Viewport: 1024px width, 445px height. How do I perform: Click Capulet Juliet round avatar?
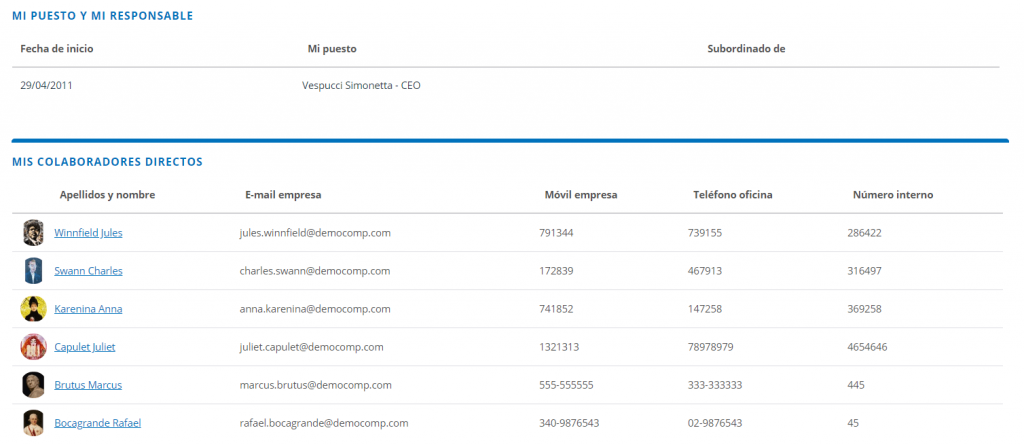click(x=33, y=347)
